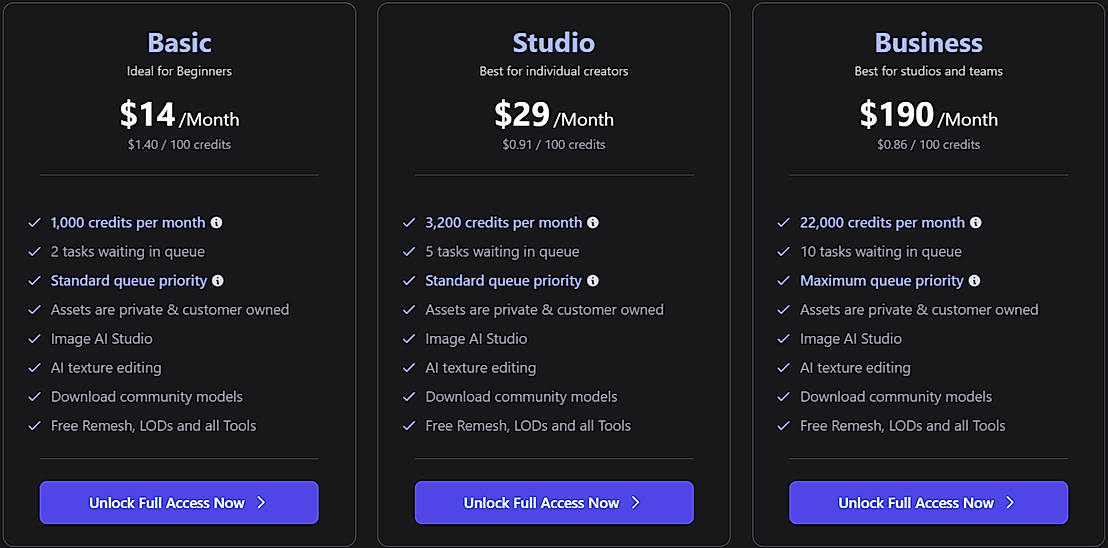Click checkmark next to Basic's Image AI Studio
The height and width of the screenshot is (548, 1108).
tap(35, 339)
